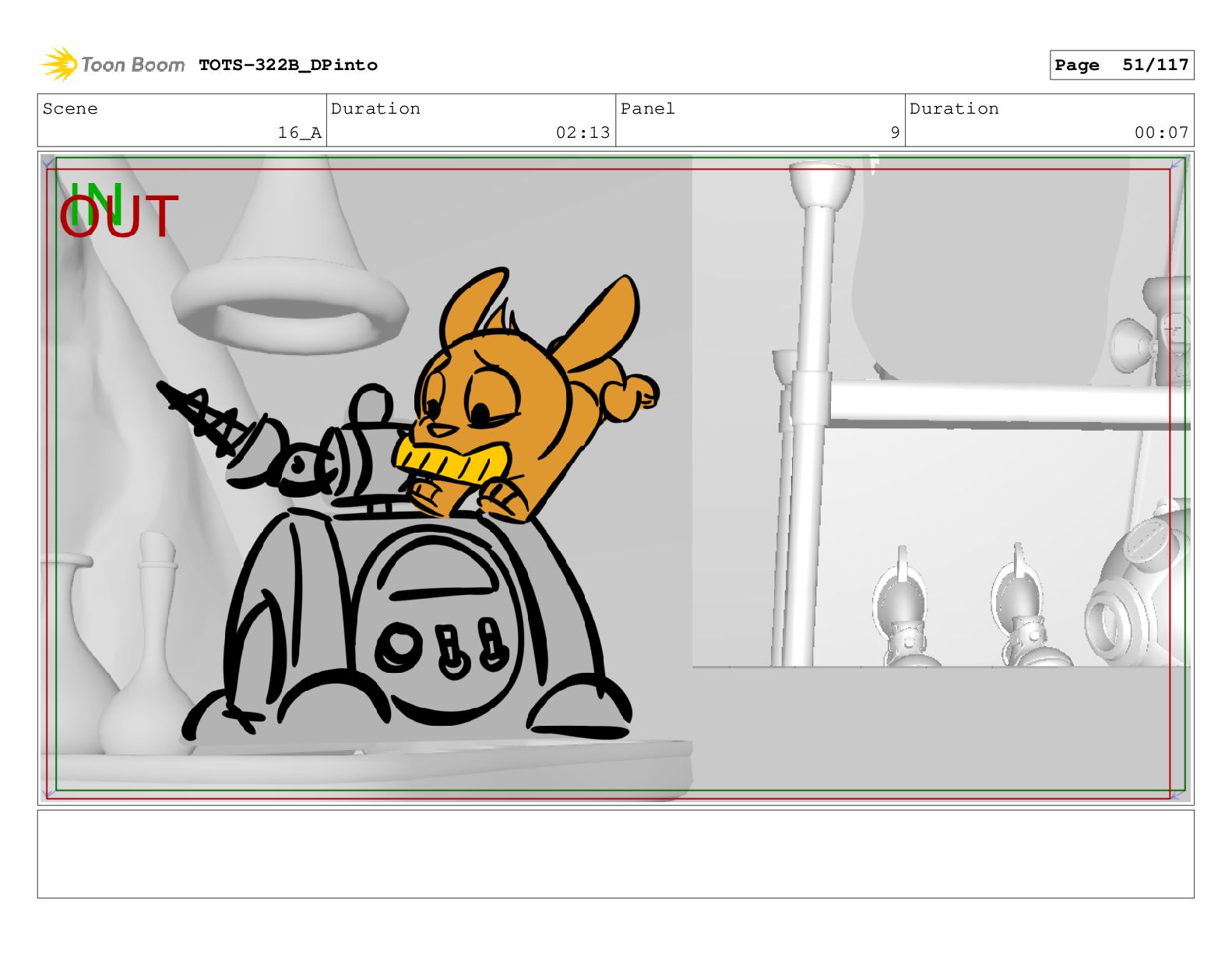Select scene duration value 02:13
The height and width of the screenshot is (954, 1232).
pyautogui.click(x=583, y=133)
